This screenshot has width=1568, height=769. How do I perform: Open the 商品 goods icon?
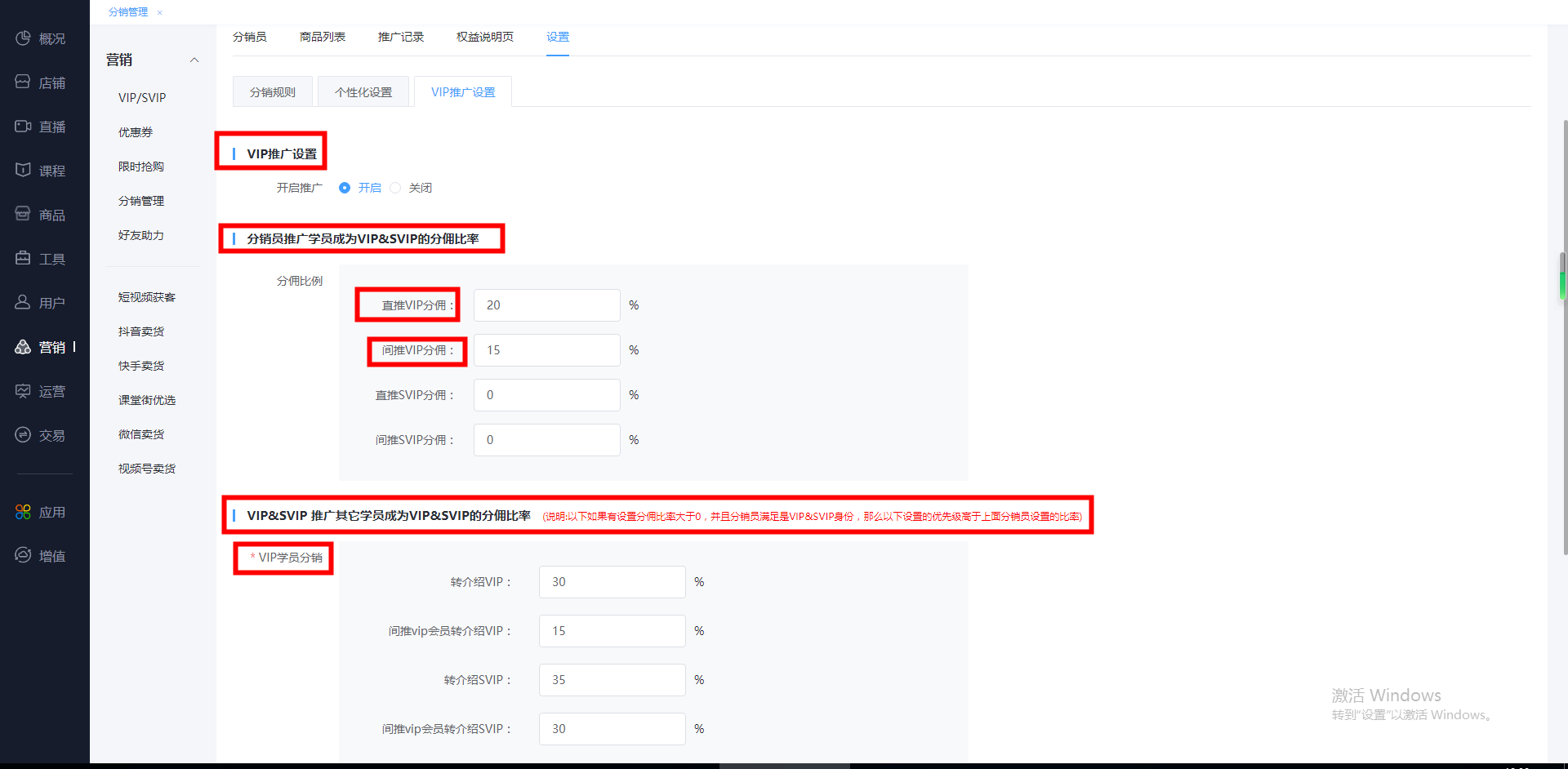point(23,215)
